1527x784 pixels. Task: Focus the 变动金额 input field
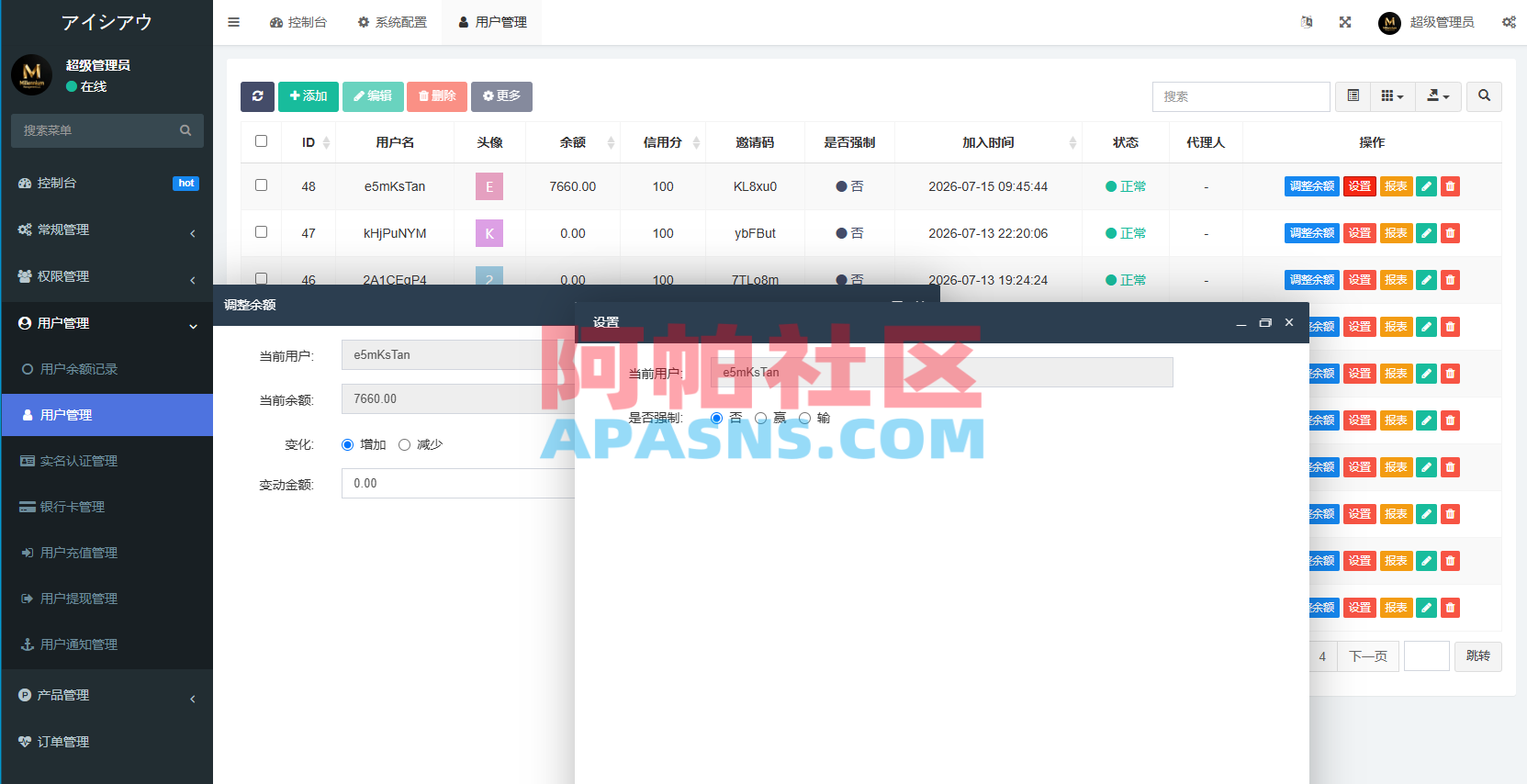[458, 484]
